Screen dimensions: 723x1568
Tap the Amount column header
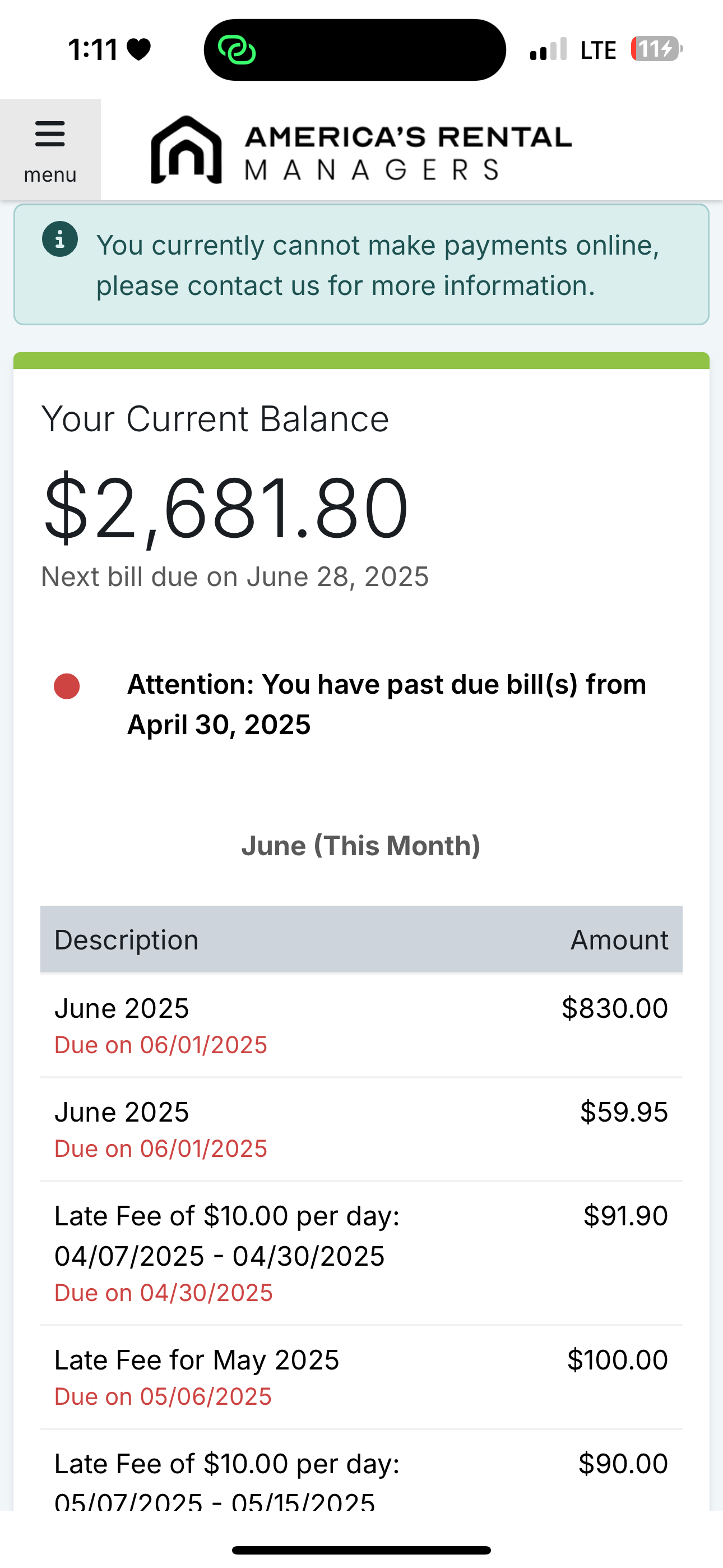(618, 940)
